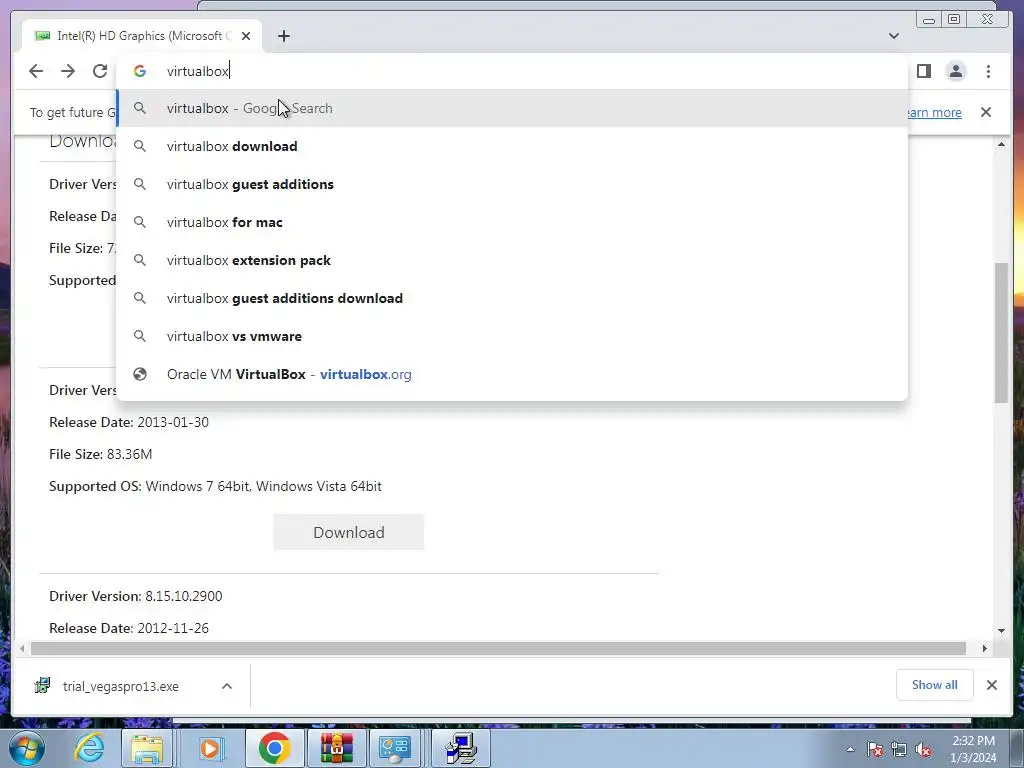Image resolution: width=1024 pixels, height=768 pixels.
Task: Click 'Show all' downloads button
Action: click(x=935, y=684)
